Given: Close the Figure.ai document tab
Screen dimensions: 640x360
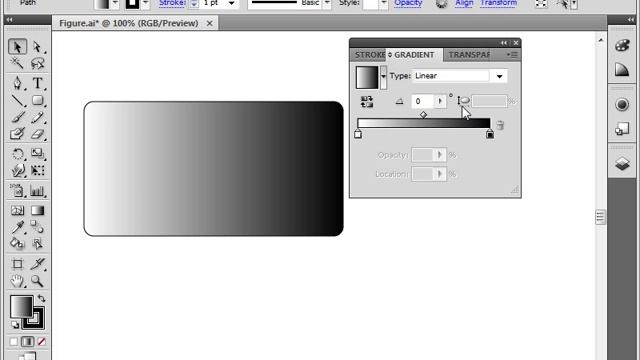Looking at the screenshot, I should [x=209, y=24].
